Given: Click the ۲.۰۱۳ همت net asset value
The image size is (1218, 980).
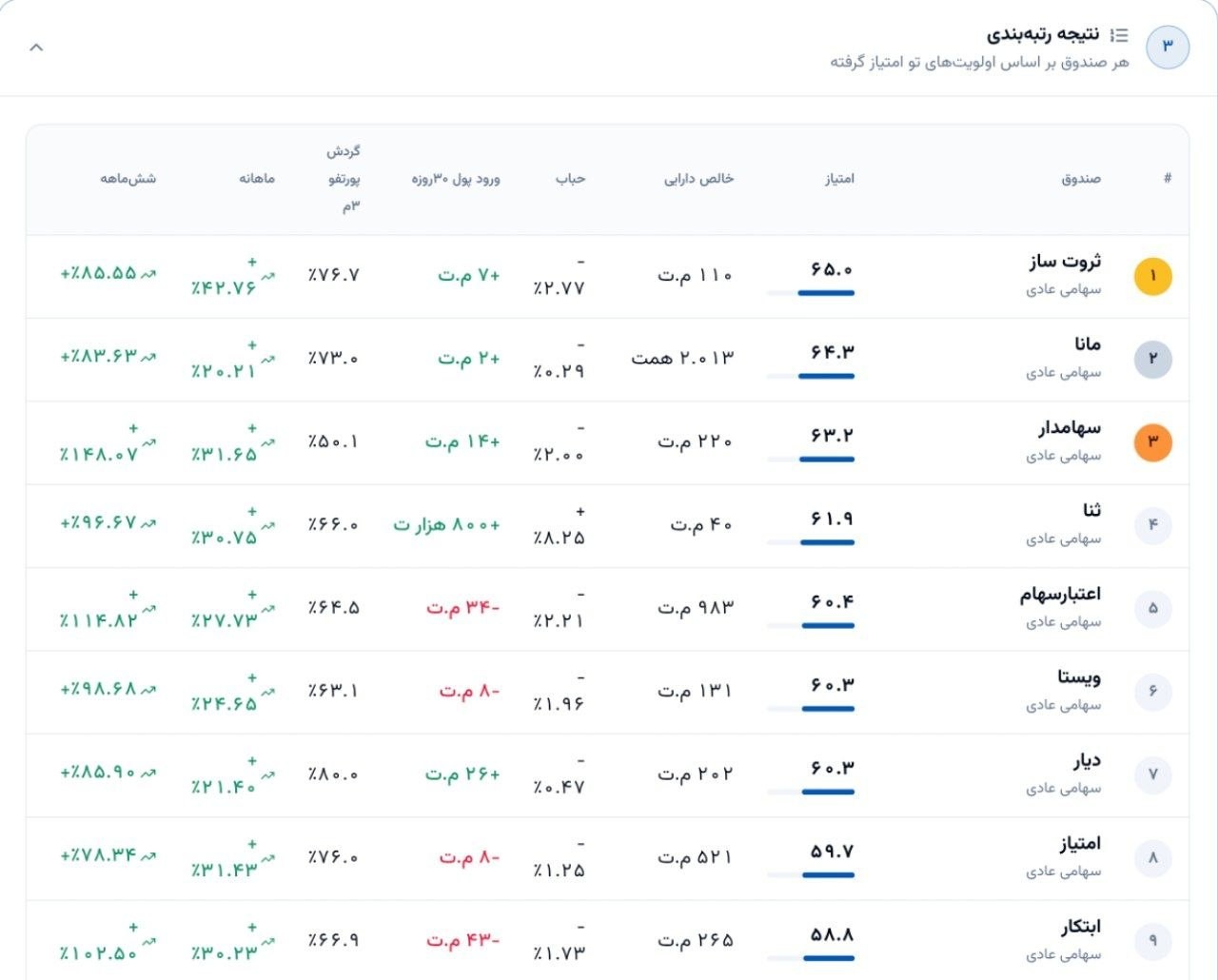Looking at the screenshot, I should 682,359.
